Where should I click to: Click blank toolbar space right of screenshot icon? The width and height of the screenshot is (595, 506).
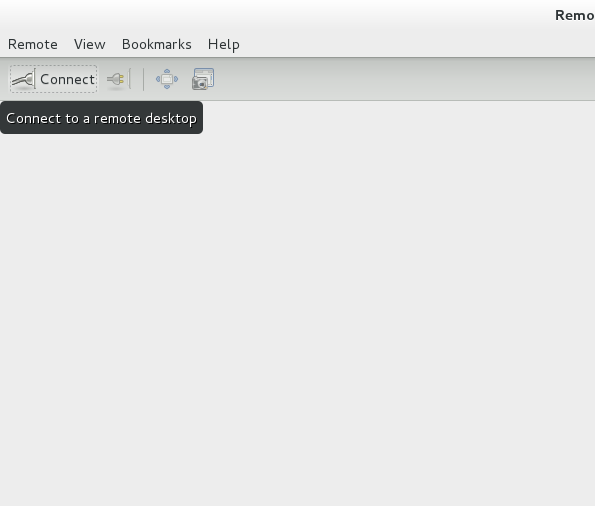click(402, 79)
